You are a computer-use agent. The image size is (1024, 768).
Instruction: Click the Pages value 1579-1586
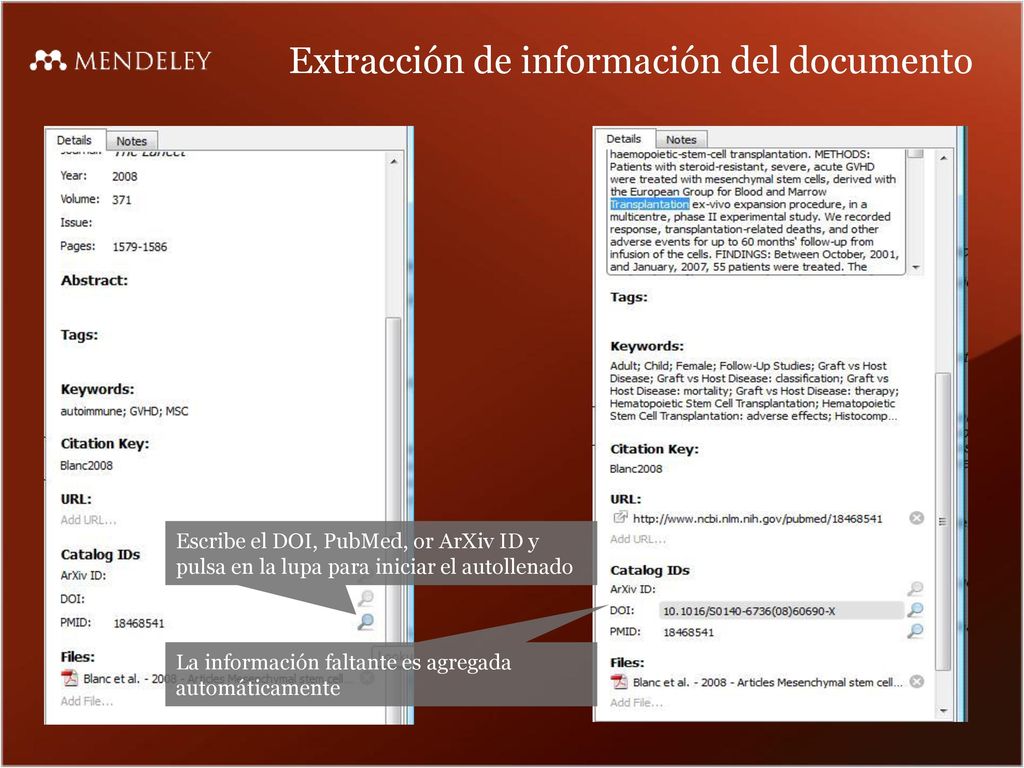(139, 247)
